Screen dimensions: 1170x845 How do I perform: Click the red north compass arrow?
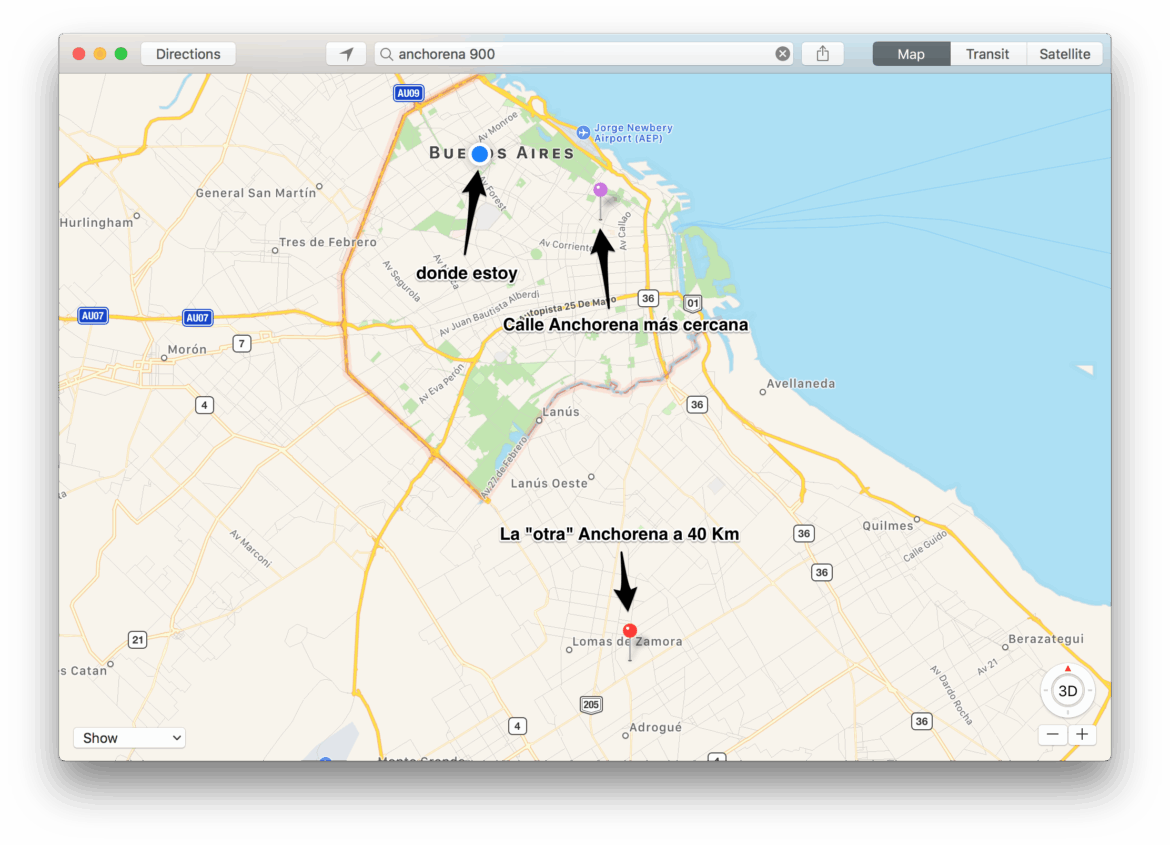[1067, 668]
